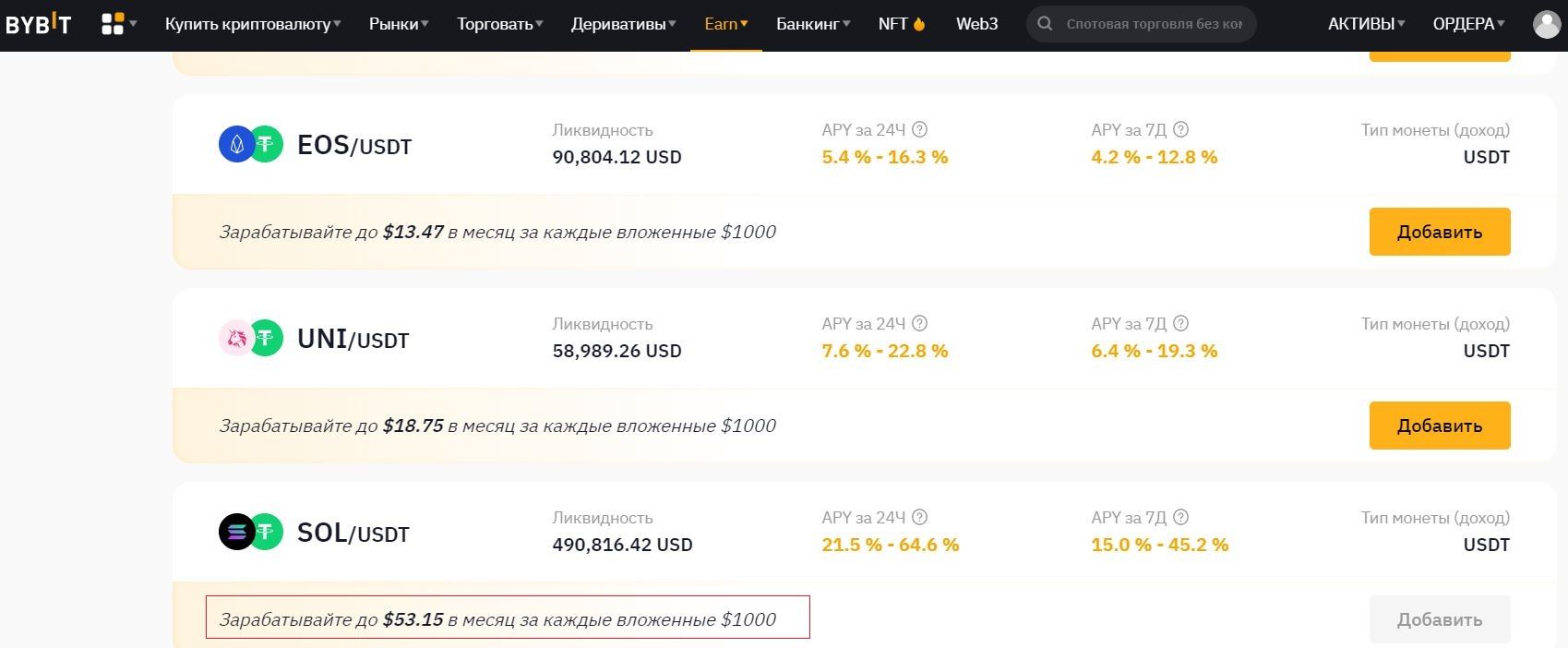Open the АКТИВЫ dropdown
Screen dimensions: 1568x648
tap(1366, 24)
